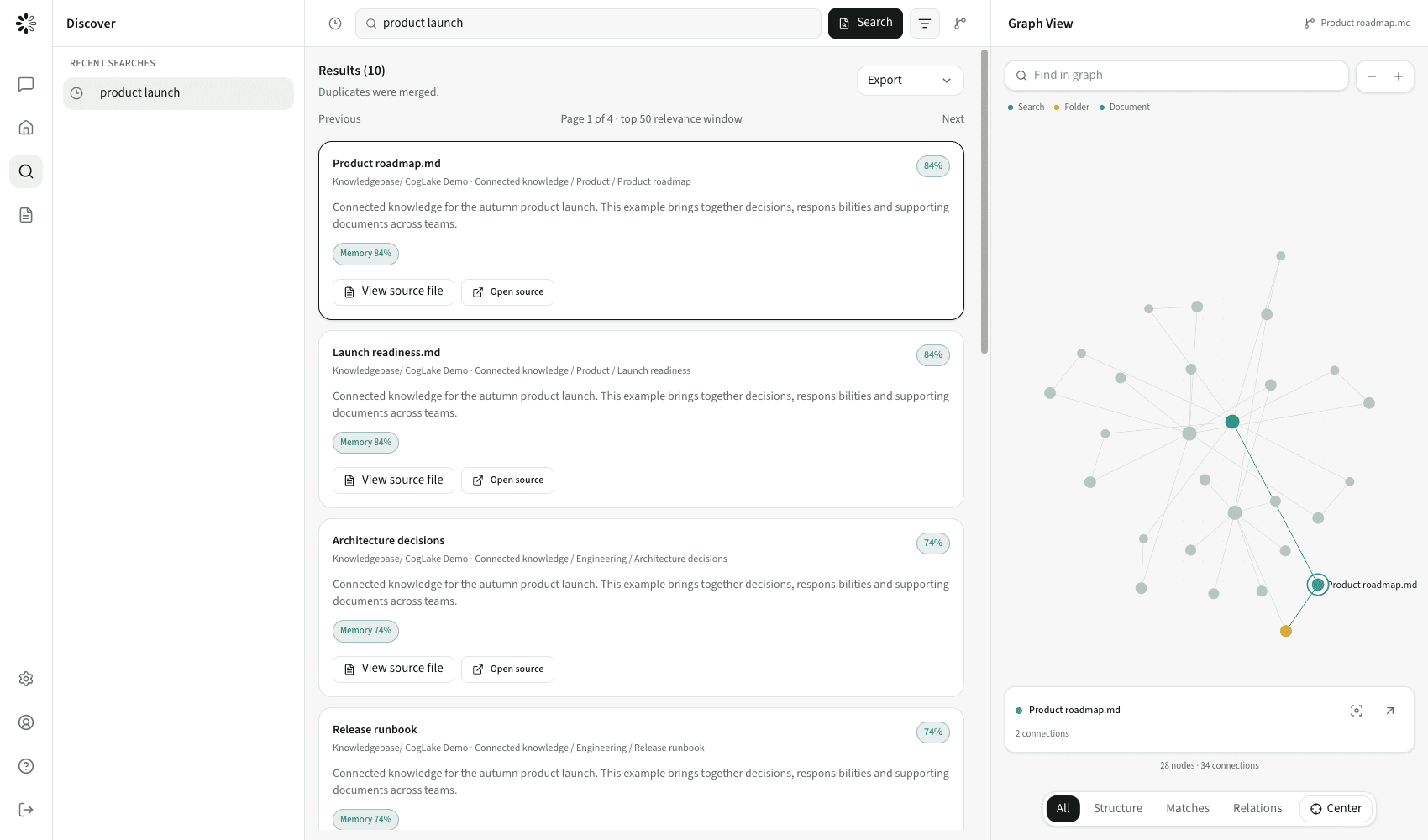View source file for Architecture decisions

click(x=393, y=669)
